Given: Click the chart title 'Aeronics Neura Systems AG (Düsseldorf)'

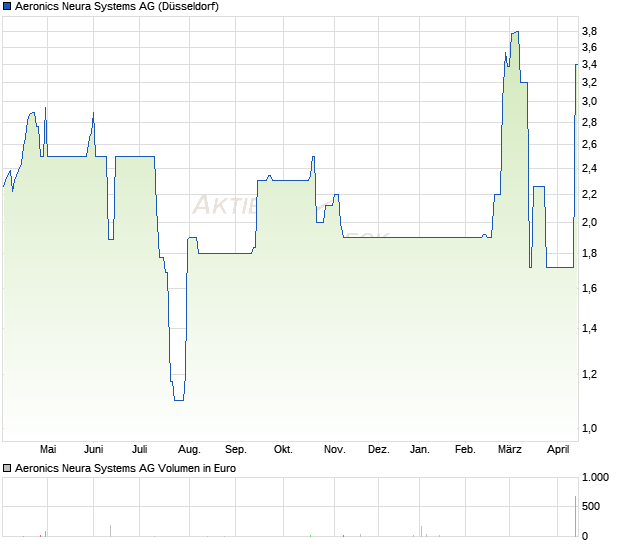Looking at the screenshot, I should pyautogui.click(x=117, y=6).
